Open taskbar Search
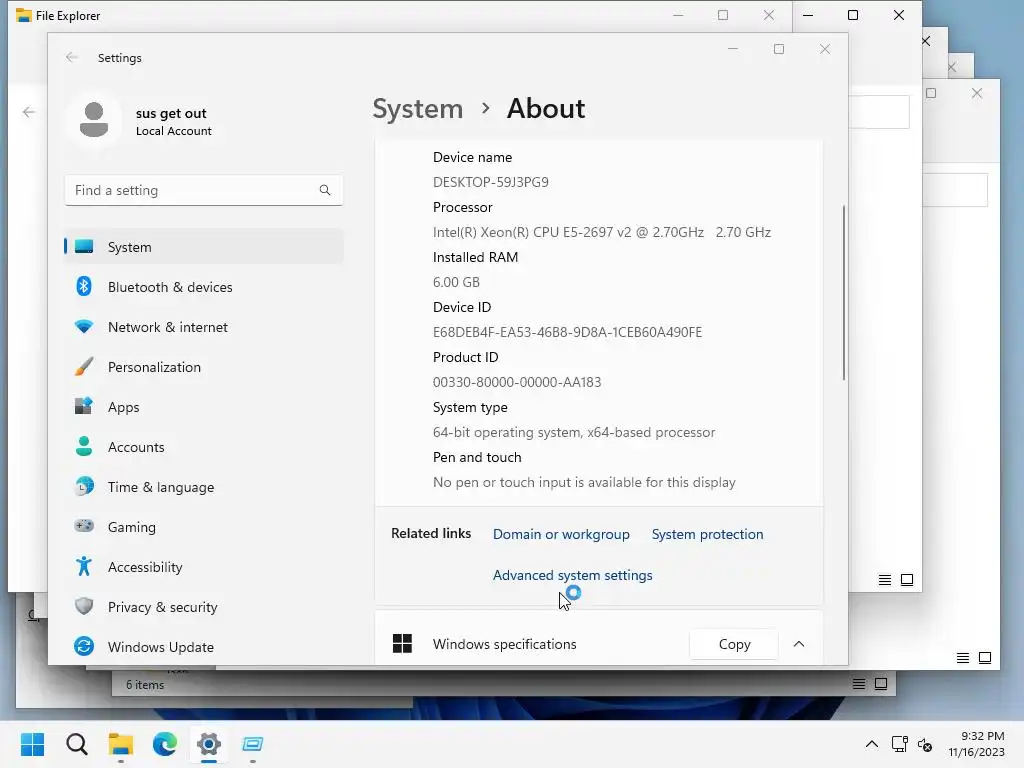Screen dimensions: 1024x768 (x=76, y=744)
